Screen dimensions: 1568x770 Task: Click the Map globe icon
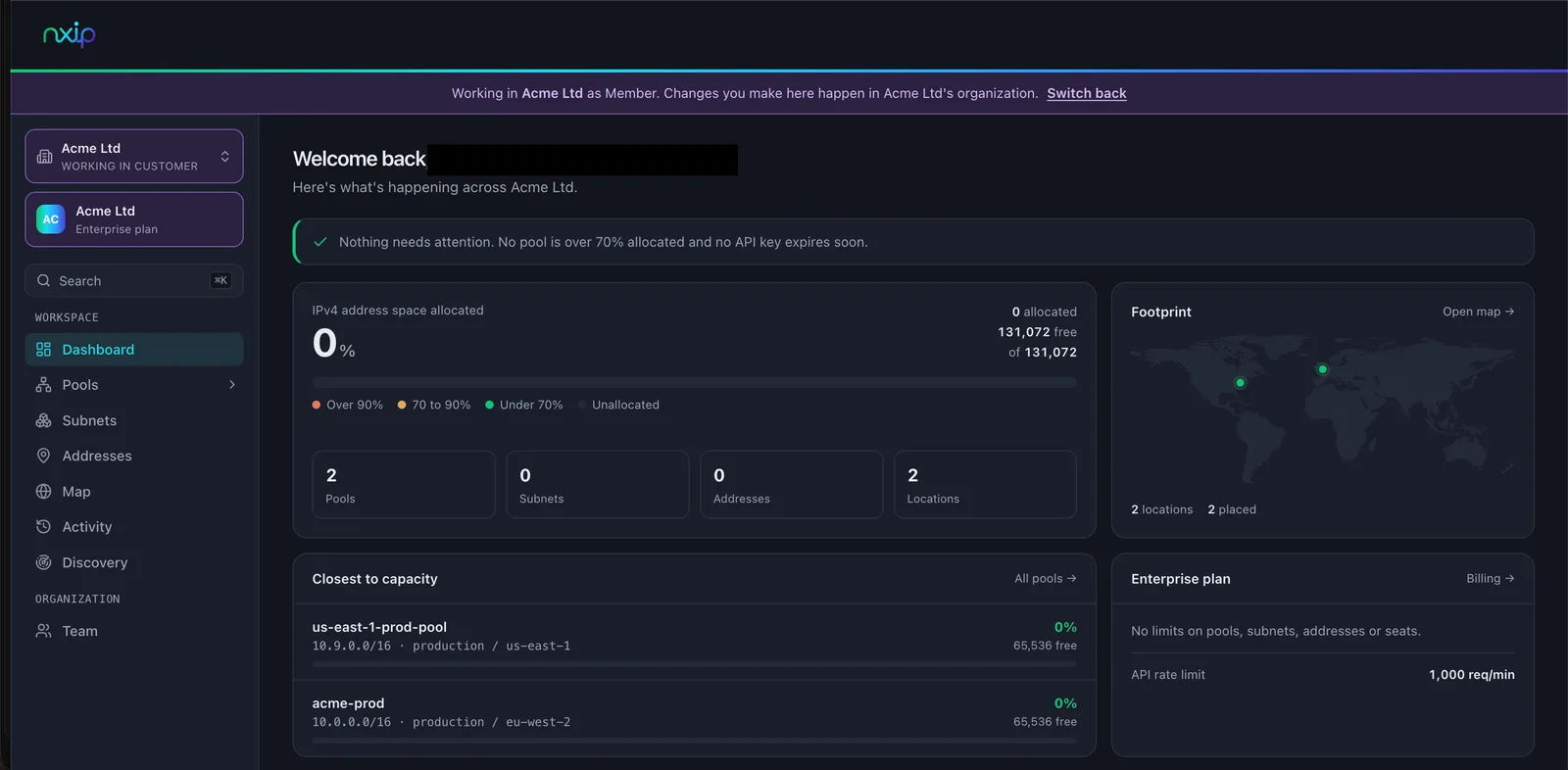click(43, 492)
